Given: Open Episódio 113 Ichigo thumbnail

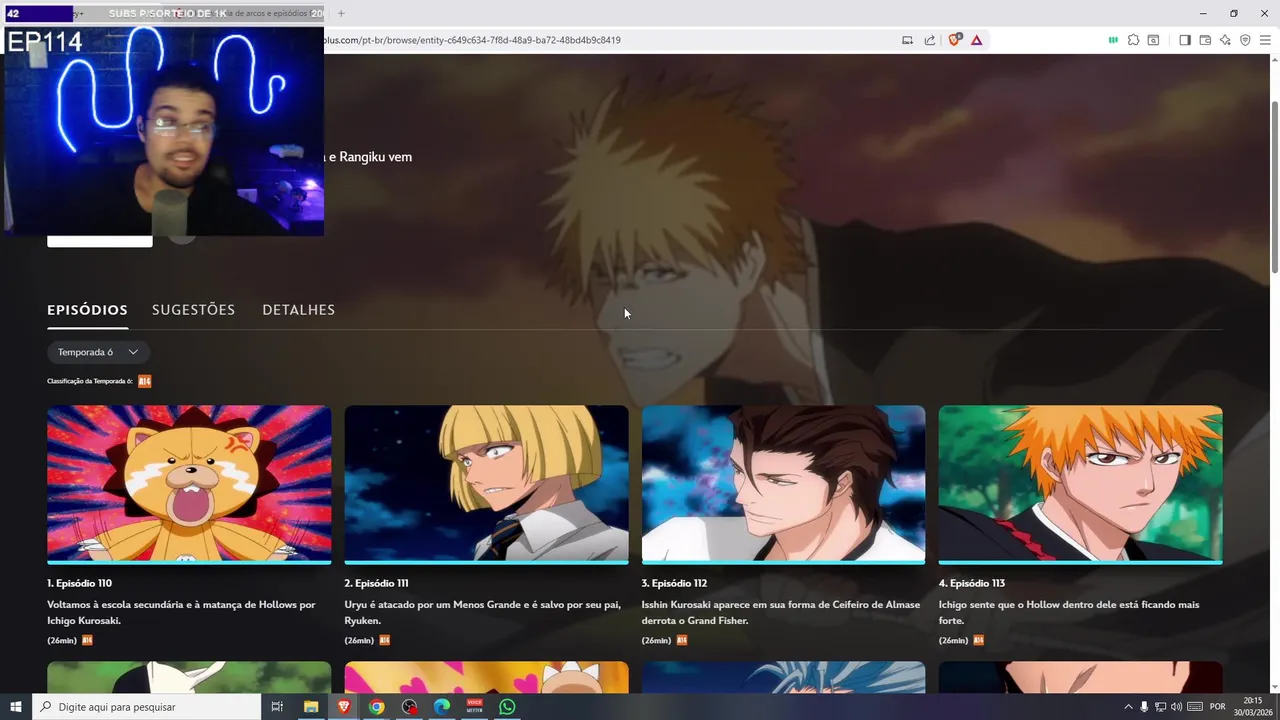Looking at the screenshot, I should (x=1080, y=484).
